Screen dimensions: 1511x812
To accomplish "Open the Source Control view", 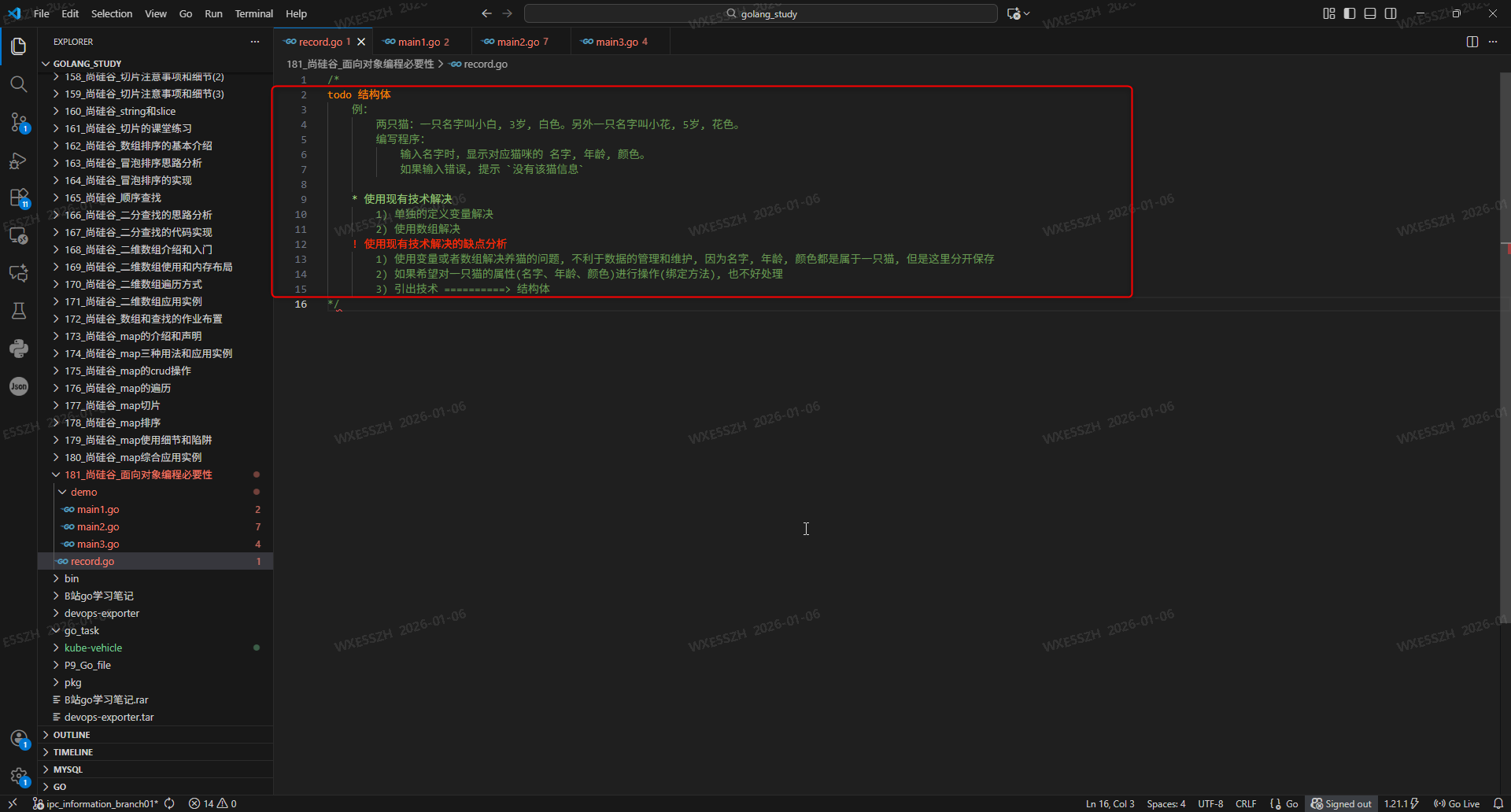I will [x=19, y=122].
